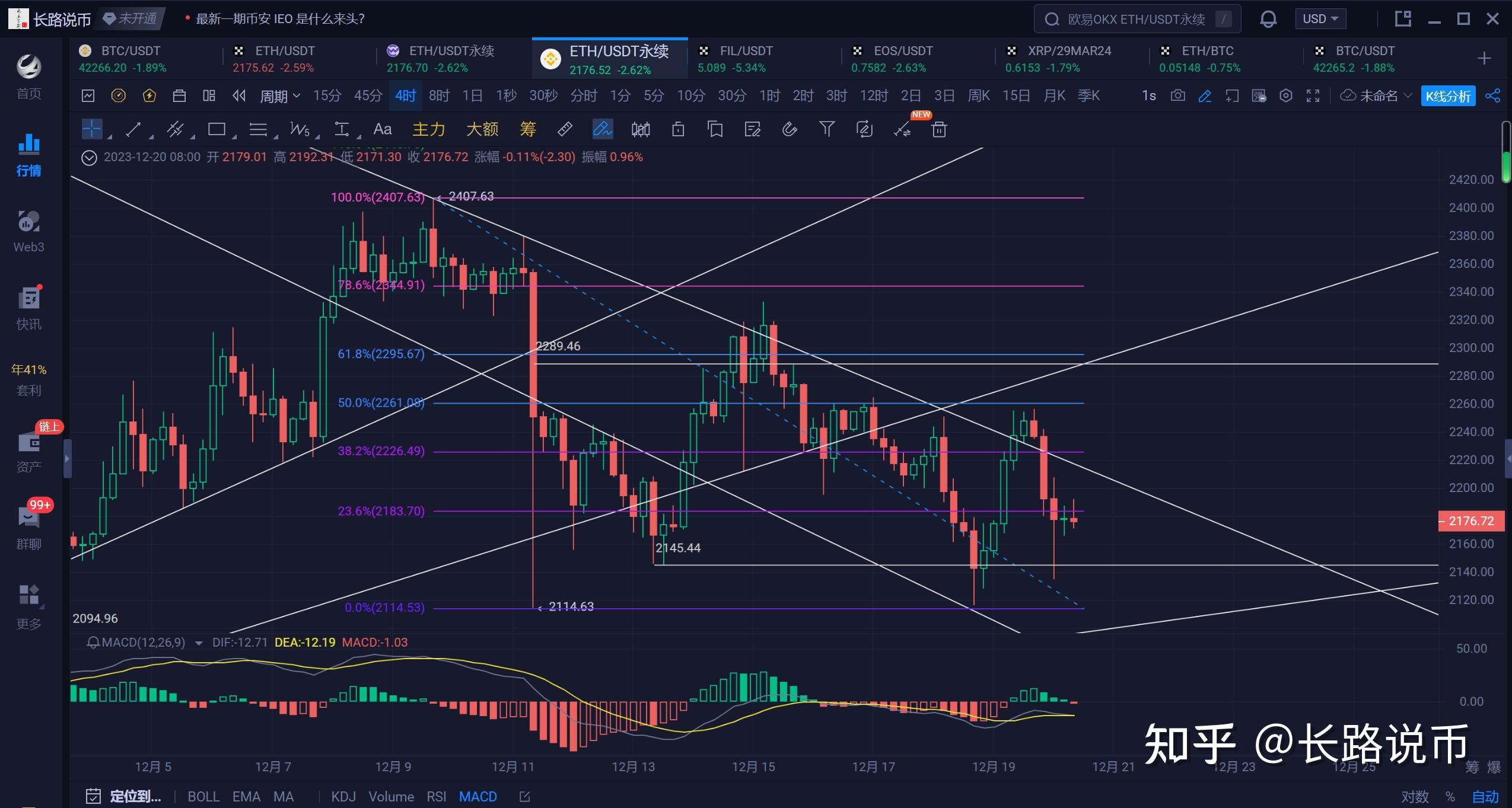This screenshot has width=1512, height=808.
Task: Click the 定位到... locate date button
Action: (123, 796)
